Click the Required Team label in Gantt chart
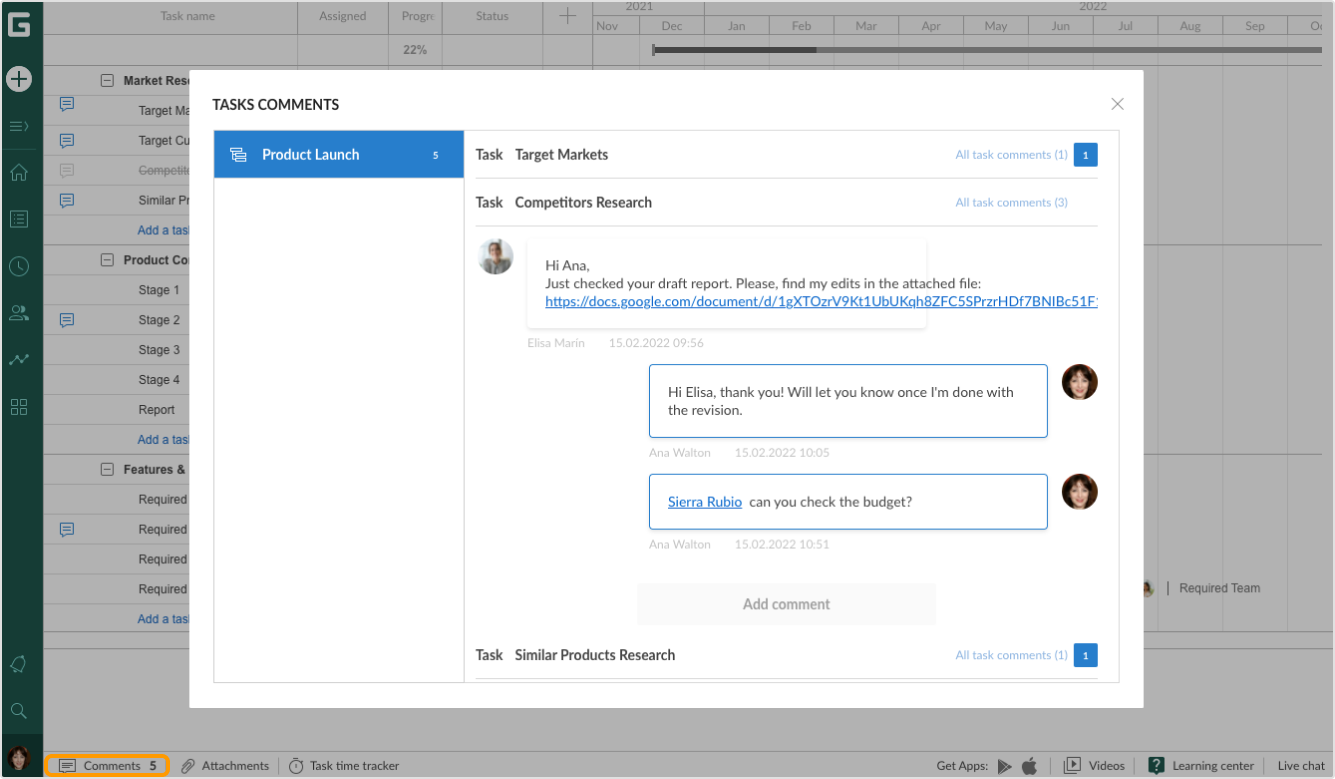The width and height of the screenshot is (1335, 779). tap(1219, 588)
